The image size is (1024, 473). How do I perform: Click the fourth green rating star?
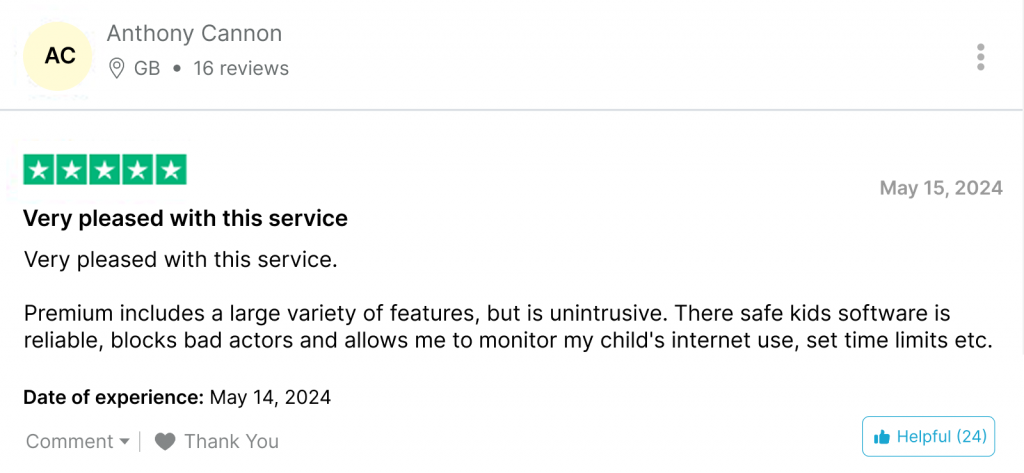(138, 170)
